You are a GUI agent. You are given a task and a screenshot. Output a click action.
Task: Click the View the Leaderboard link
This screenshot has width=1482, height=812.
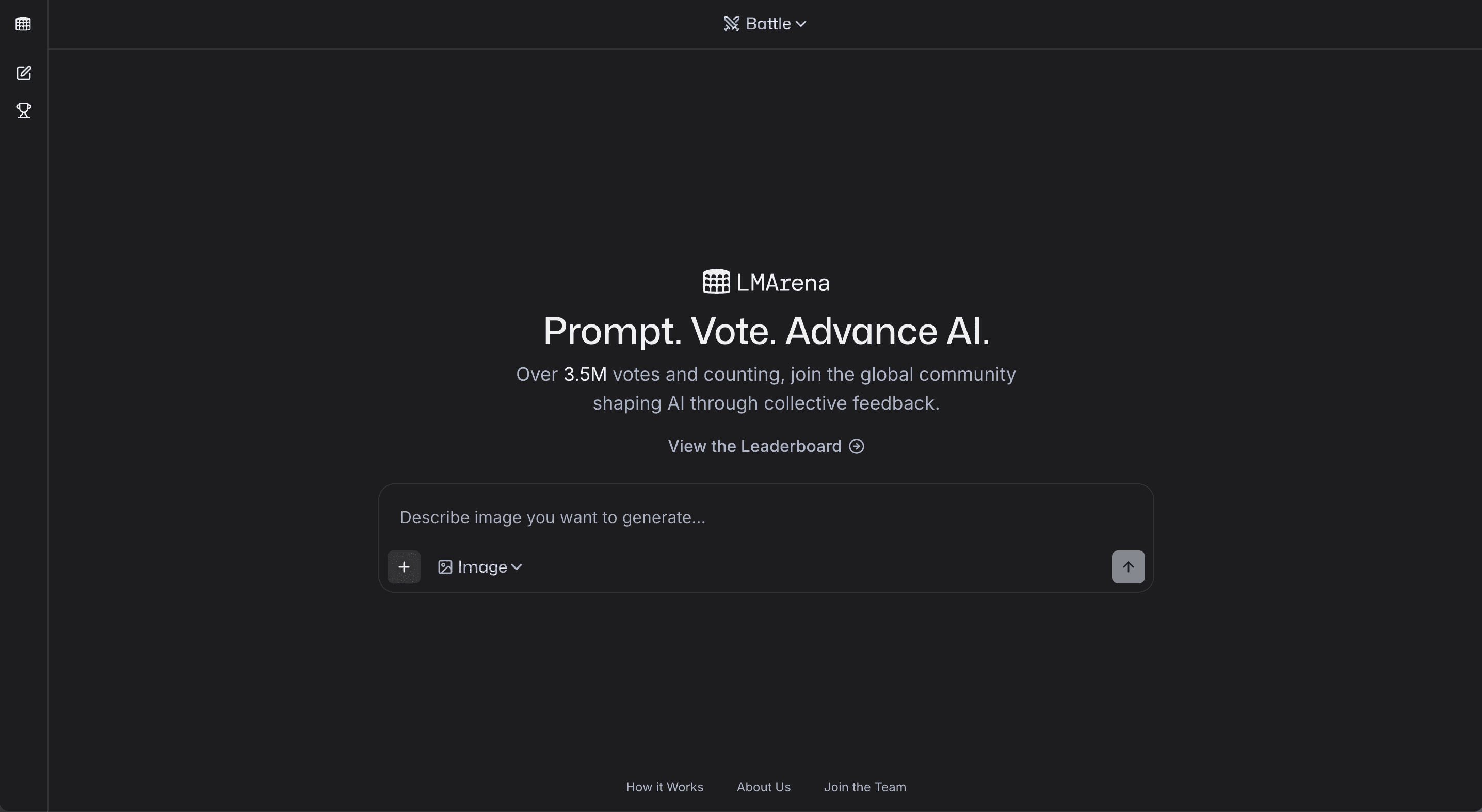point(754,446)
